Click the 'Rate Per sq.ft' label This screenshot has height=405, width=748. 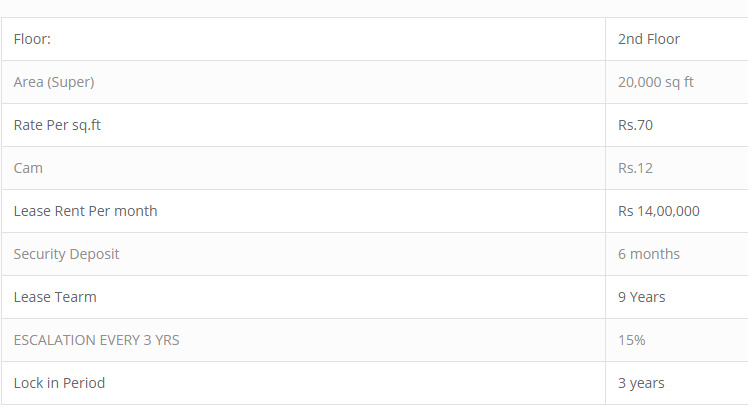pyautogui.click(x=57, y=125)
